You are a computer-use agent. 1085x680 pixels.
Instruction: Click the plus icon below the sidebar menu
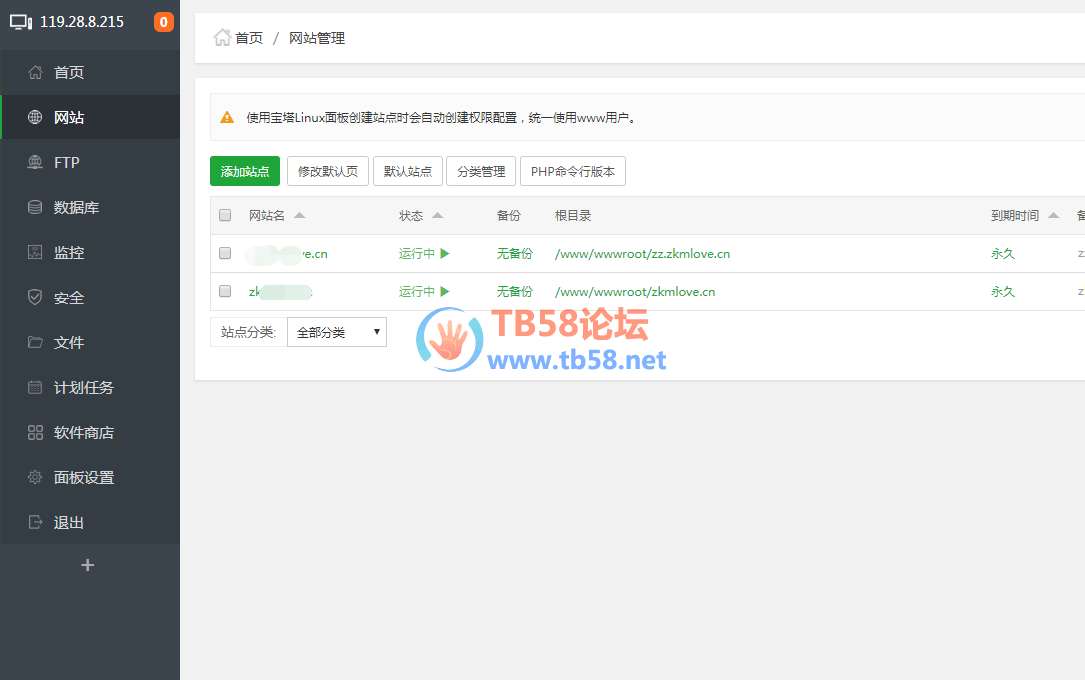(x=88, y=565)
